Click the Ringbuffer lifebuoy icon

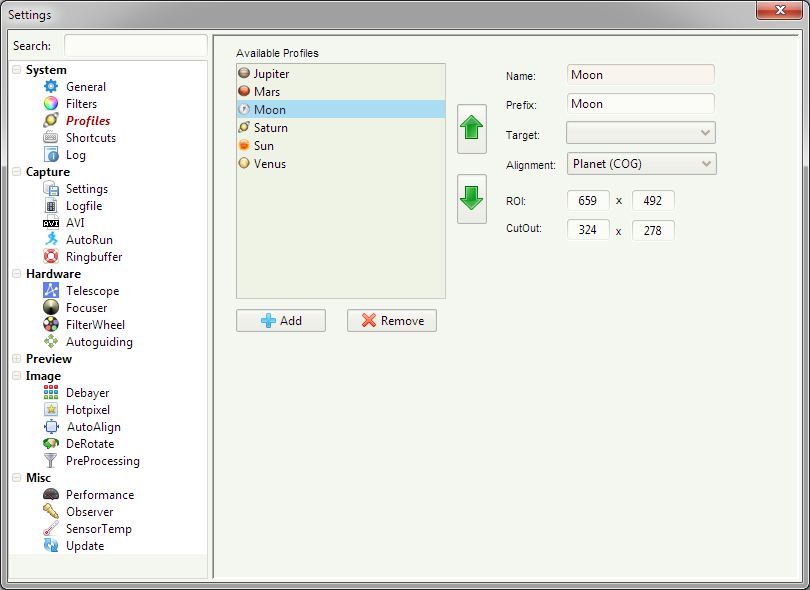pos(51,256)
